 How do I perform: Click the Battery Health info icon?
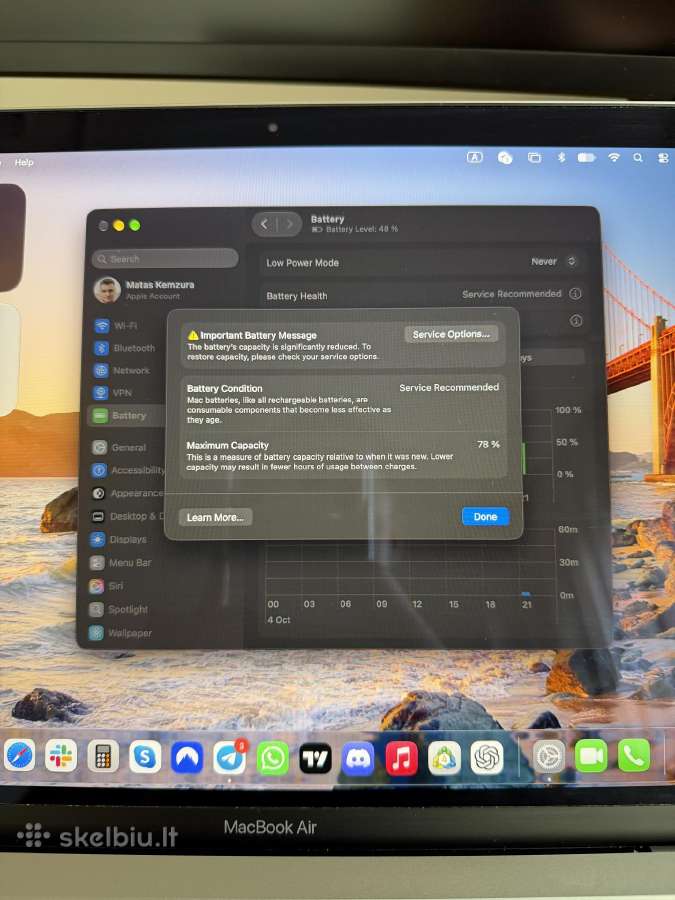tap(575, 294)
